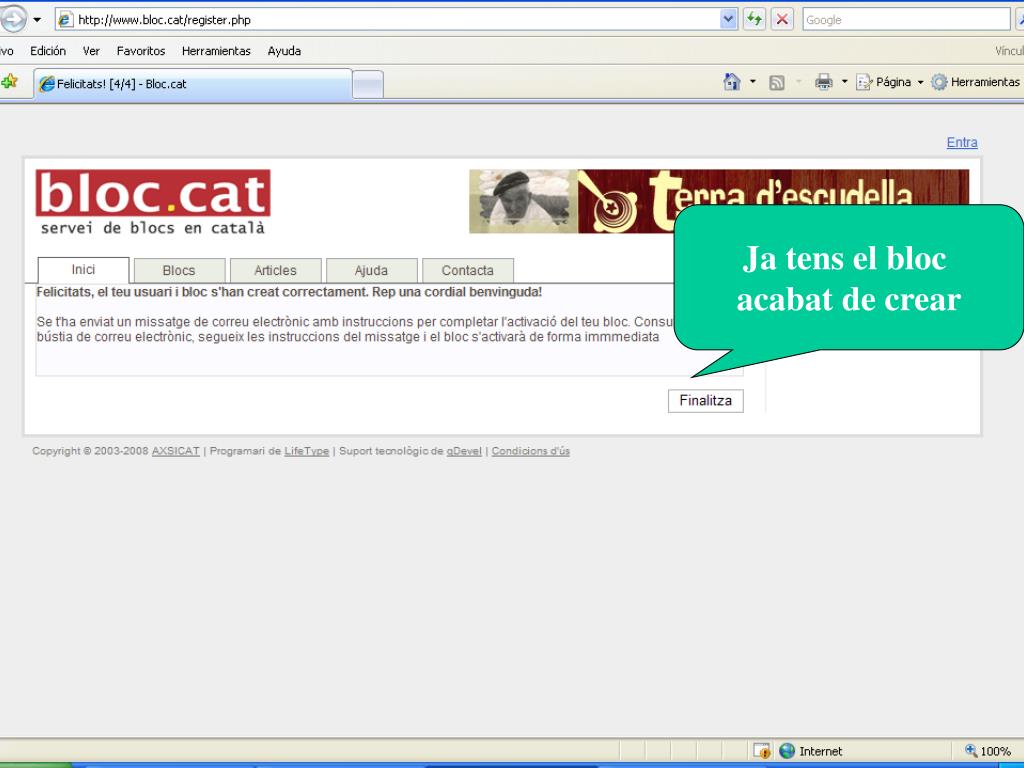This screenshot has height=768, width=1024.
Task: Switch to the Inici tab
Action: click(x=83, y=270)
